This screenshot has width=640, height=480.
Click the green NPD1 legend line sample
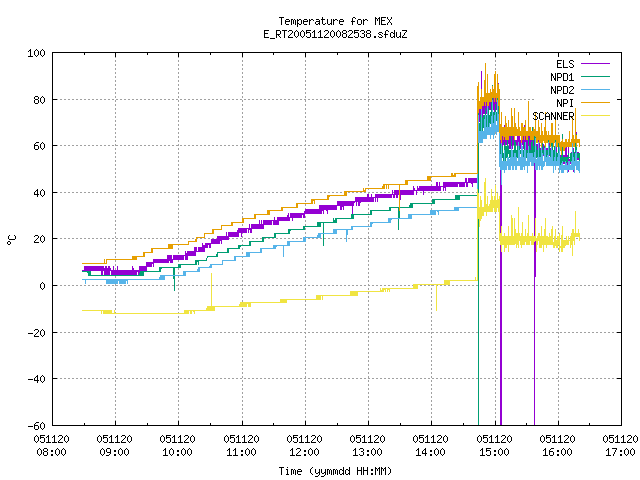(595, 77)
